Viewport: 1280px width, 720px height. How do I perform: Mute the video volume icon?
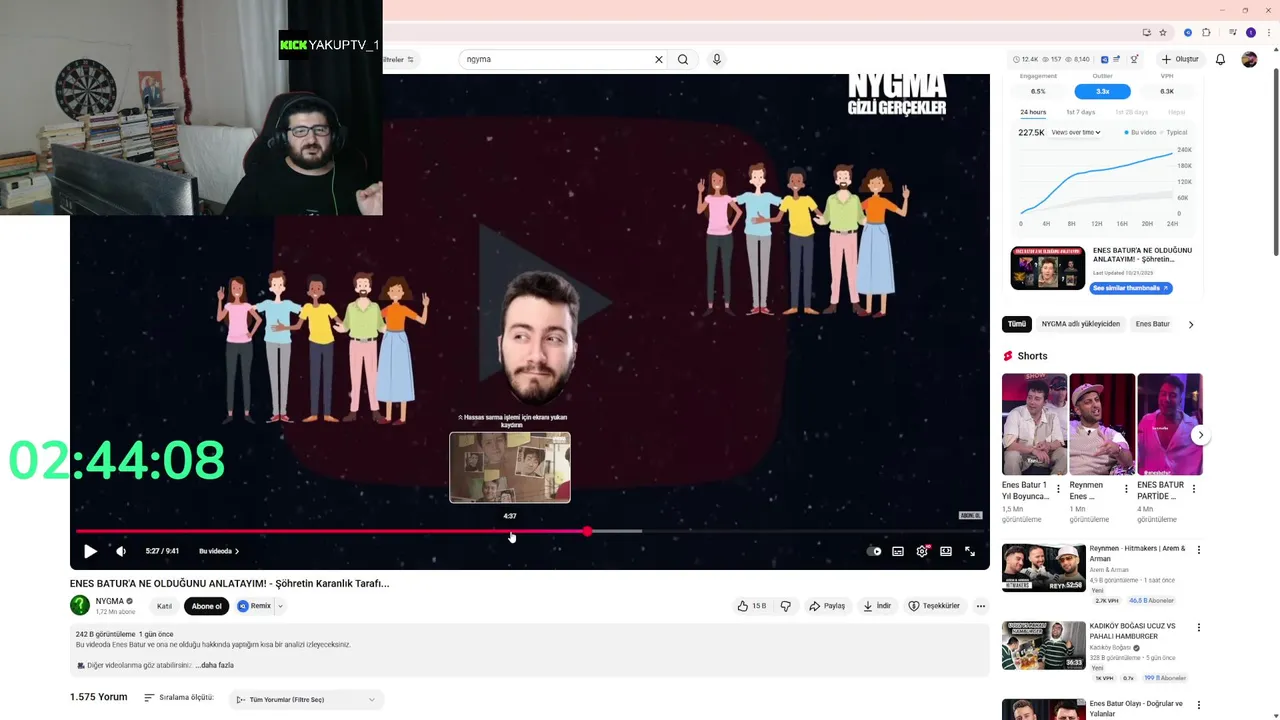[x=121, y=551]
